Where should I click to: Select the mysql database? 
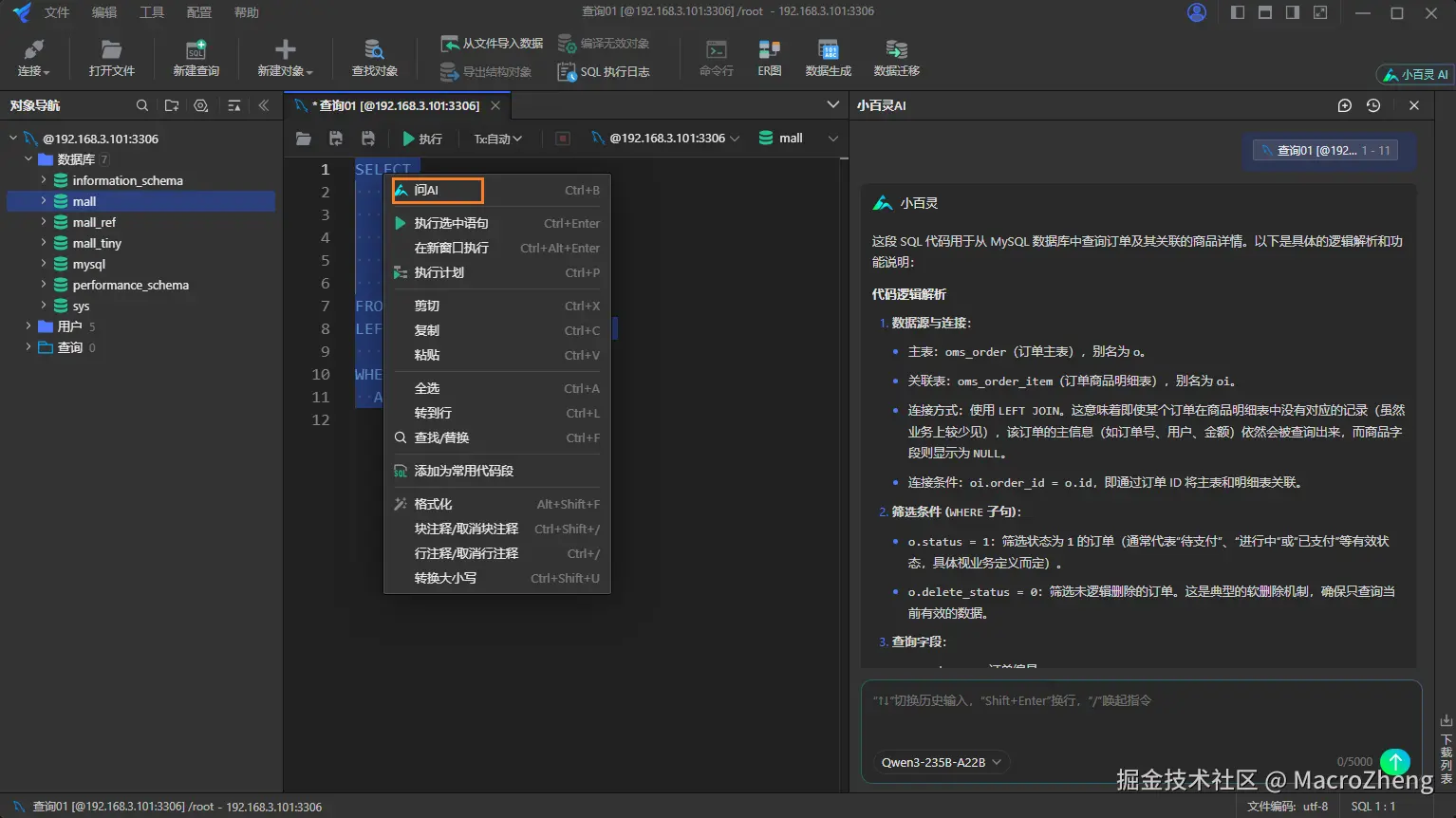pyautogui.click(x=89, y=264)
